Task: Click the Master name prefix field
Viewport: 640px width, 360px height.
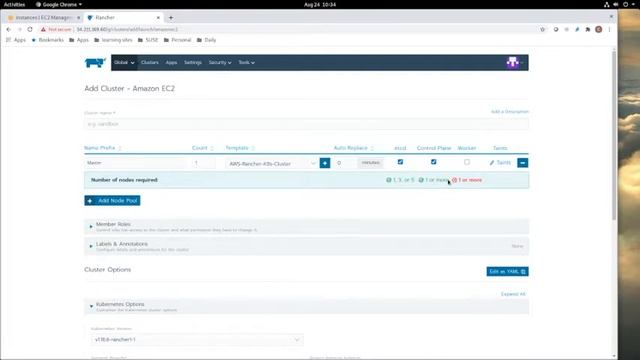Action: [135, 163]
